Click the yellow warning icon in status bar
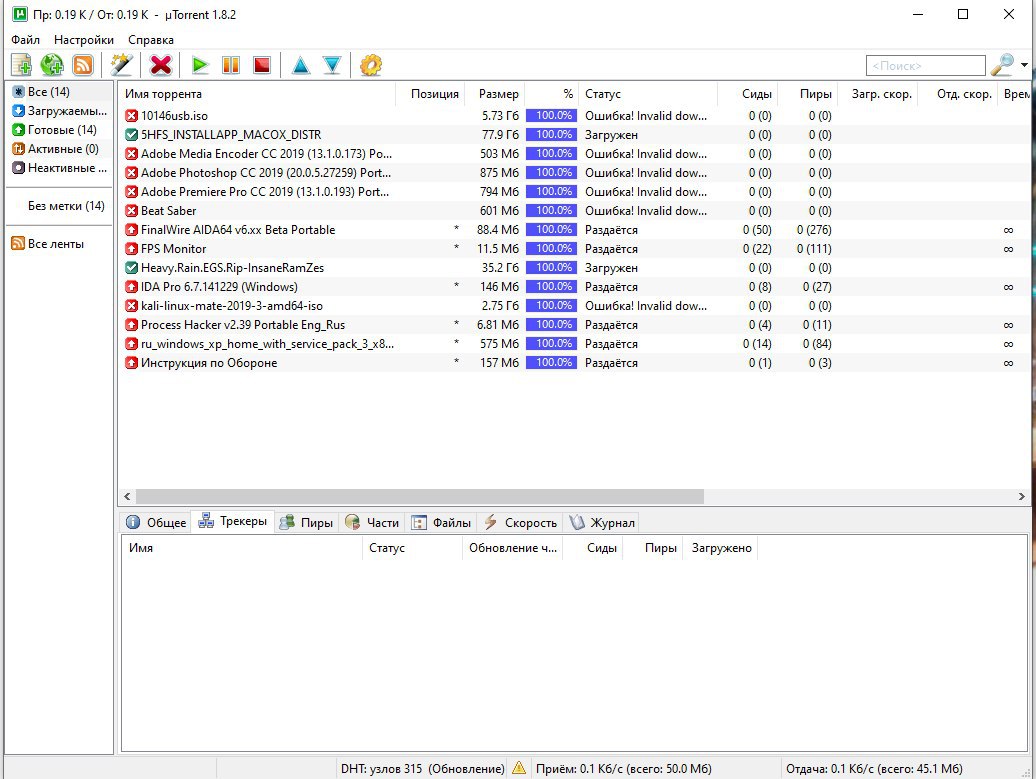Screen dimensions: 1036x779 519,768
